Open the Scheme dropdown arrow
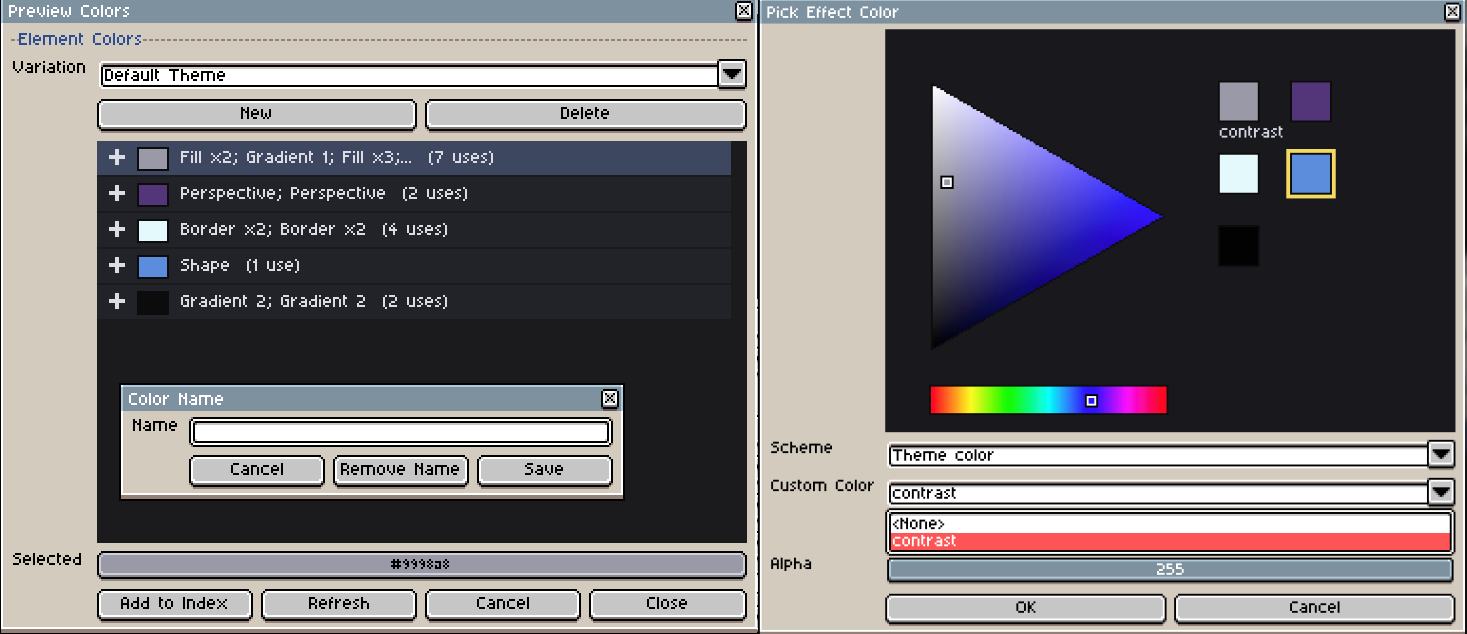Viewport: 1467px width, 634px height. [x=1440, y=454]
